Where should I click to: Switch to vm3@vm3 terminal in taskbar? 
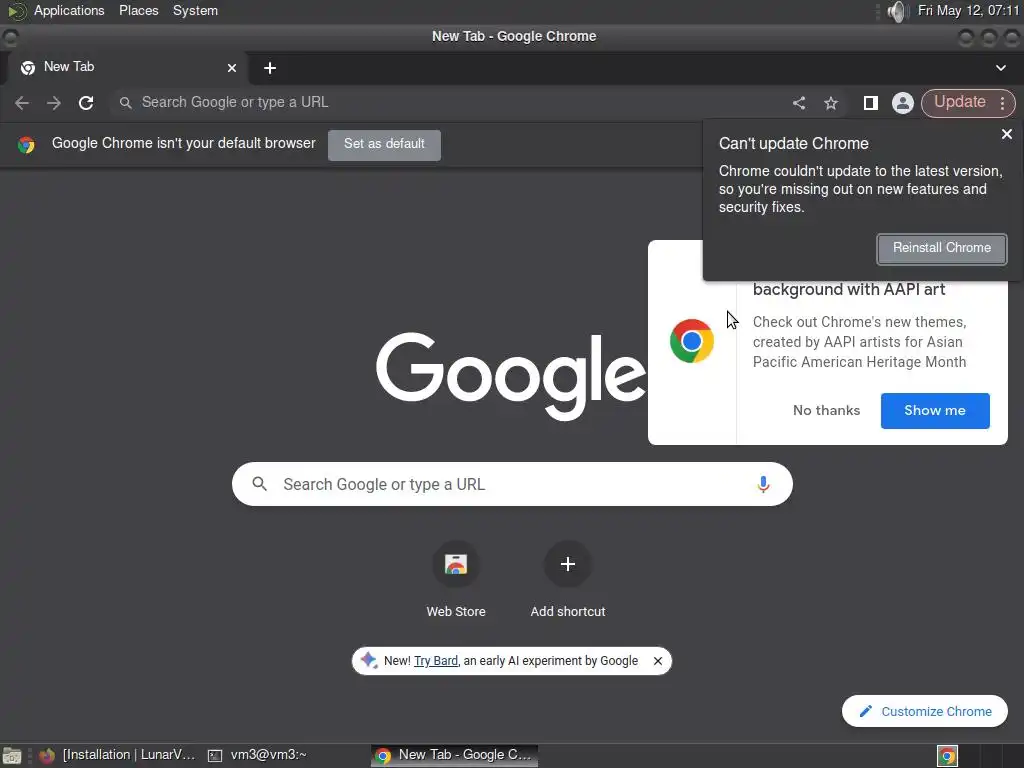click(258, 755)
